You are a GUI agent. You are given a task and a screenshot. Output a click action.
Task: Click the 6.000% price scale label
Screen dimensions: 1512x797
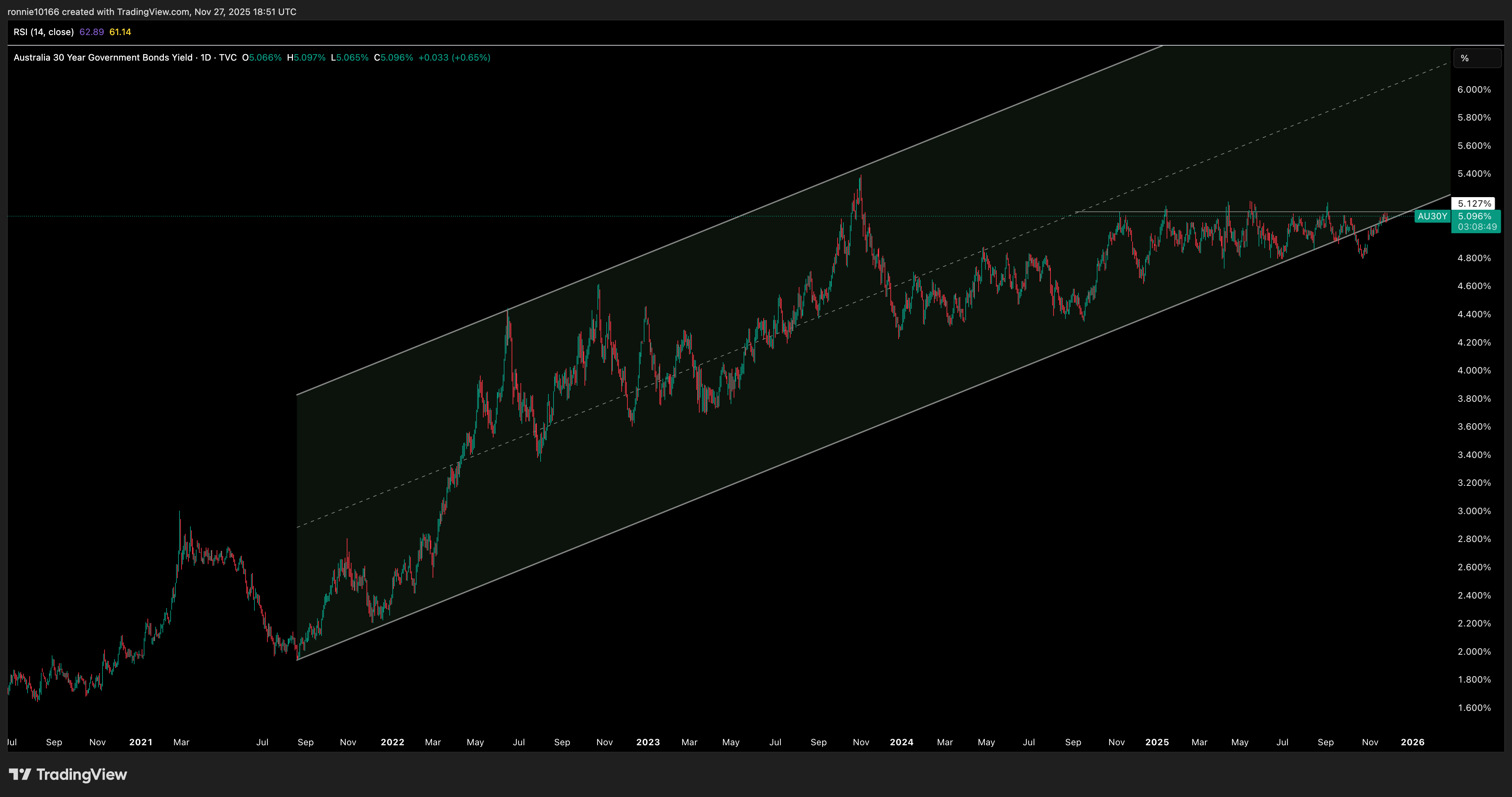pyautogui.click(x=1475, y=90)
